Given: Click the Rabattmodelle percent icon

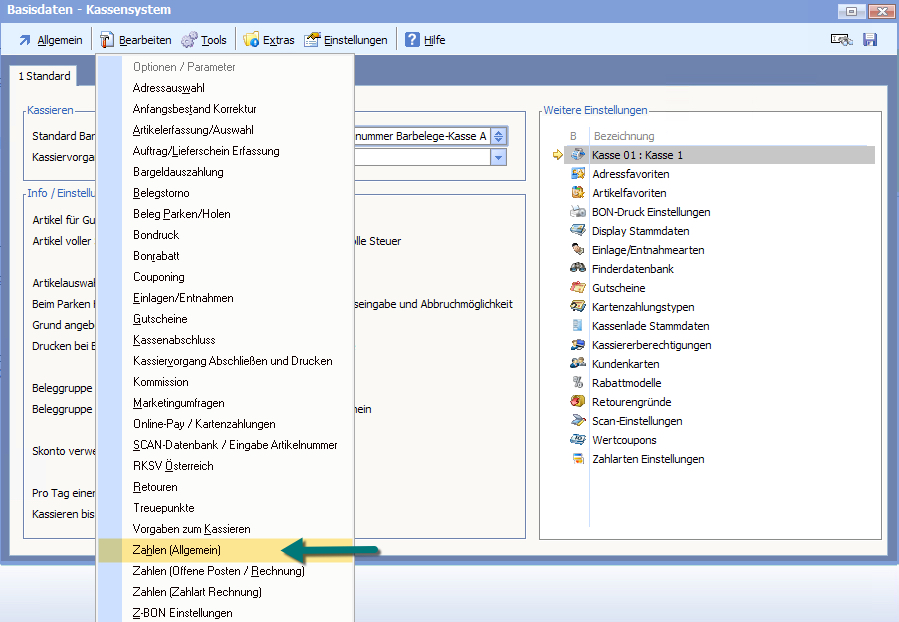Looking at the screenshot, I should pyautogui.click(x=578, y=383).
